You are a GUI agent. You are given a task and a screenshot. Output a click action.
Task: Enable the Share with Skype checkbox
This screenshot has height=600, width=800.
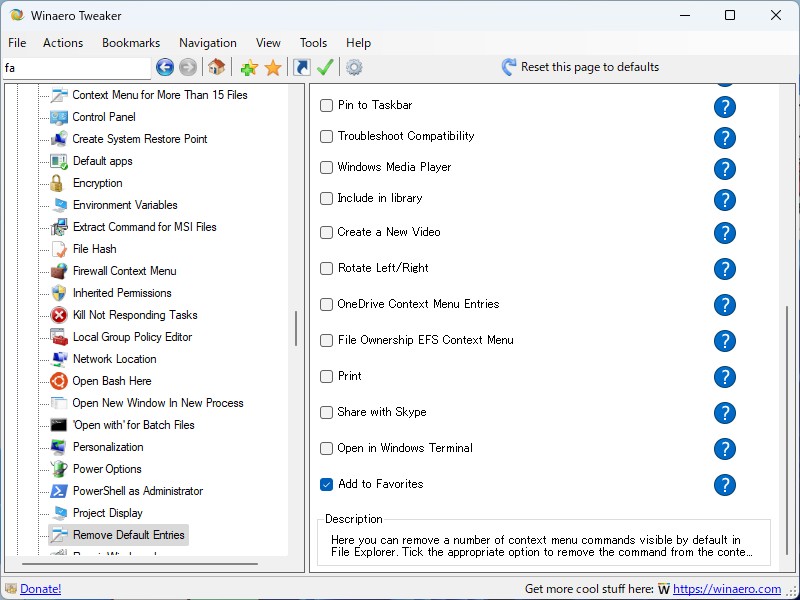coord(326,412)
